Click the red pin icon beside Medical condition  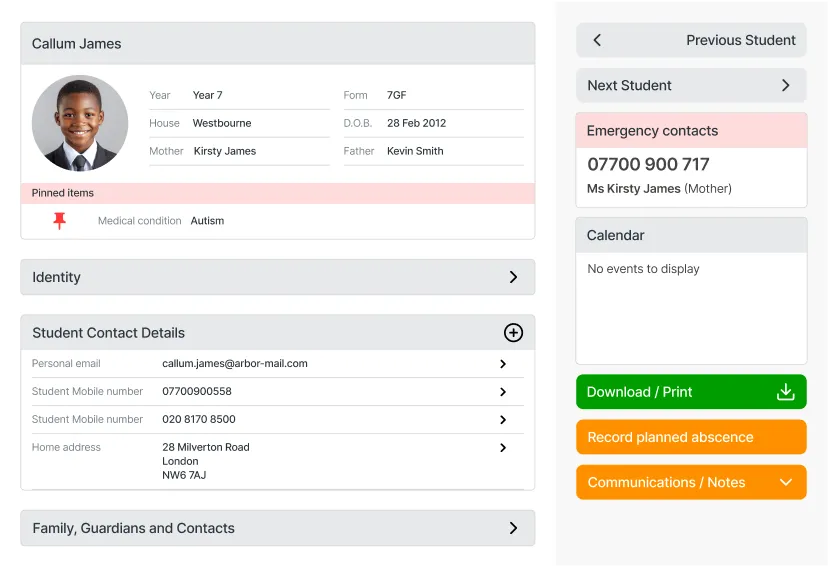pyautogui.click(x=59, y=221)
